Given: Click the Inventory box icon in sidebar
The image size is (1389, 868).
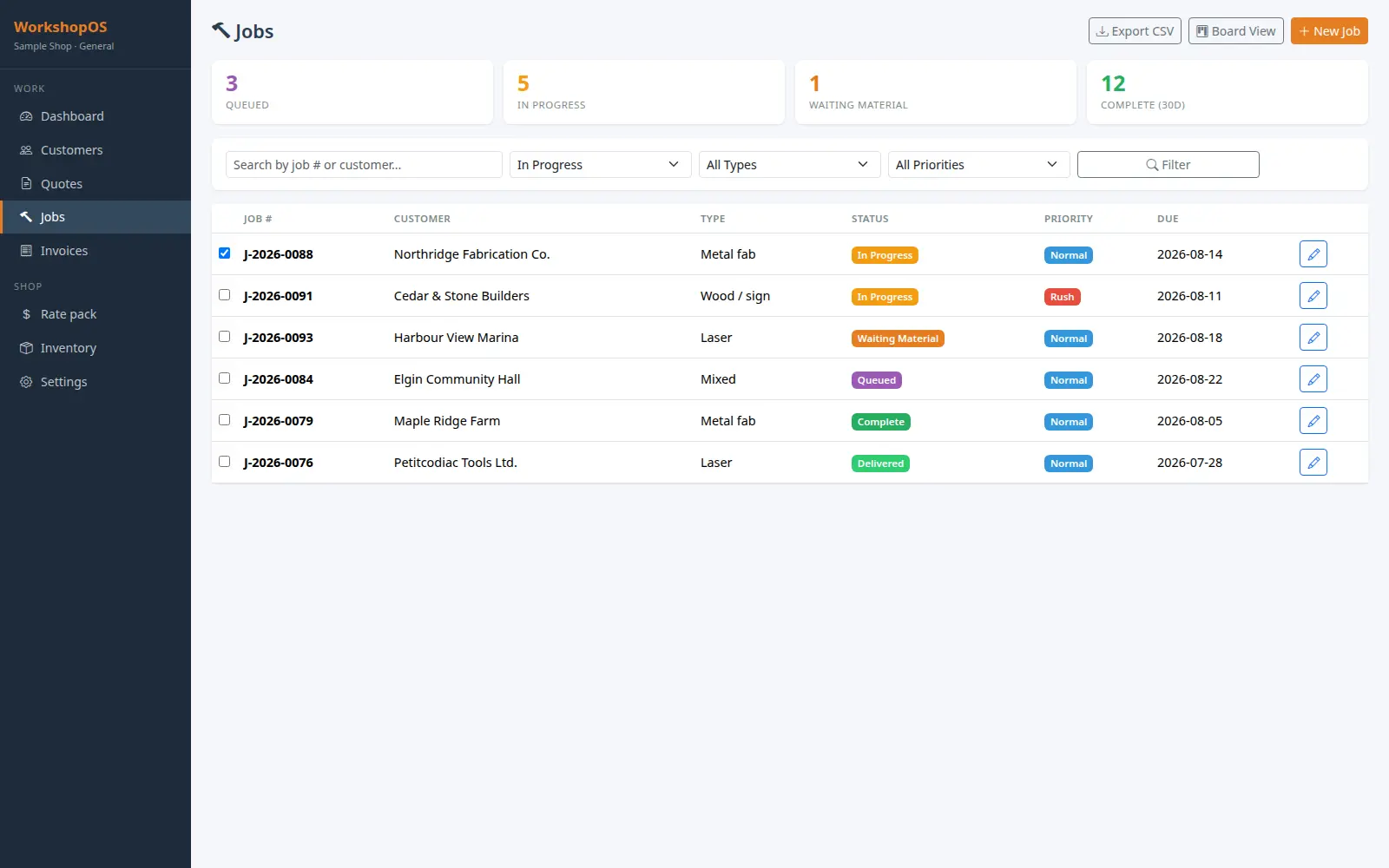Looking at the screenshot, I should (x=26, y=348).
